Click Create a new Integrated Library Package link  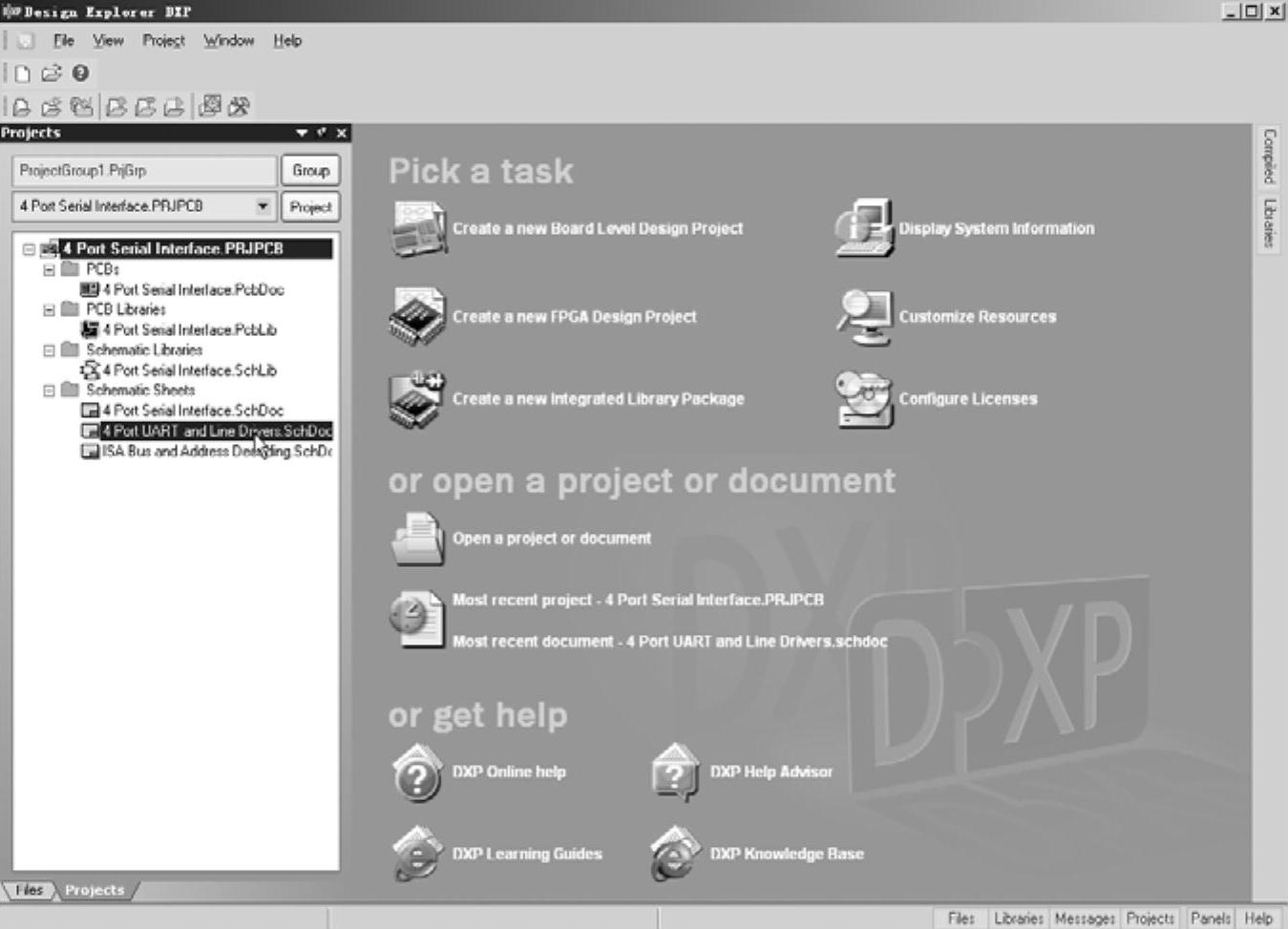599,399
